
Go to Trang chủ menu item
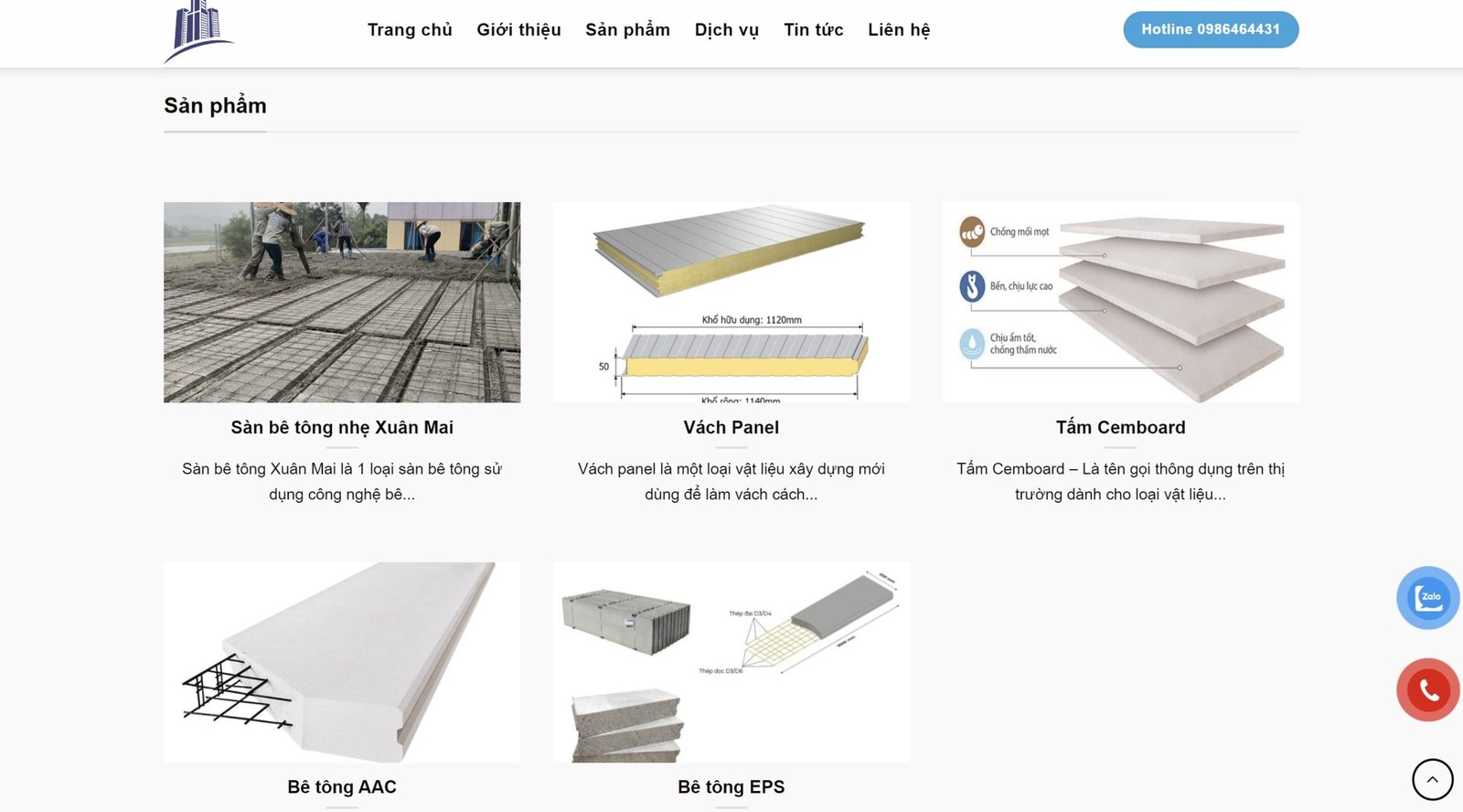tap(410, 30)
